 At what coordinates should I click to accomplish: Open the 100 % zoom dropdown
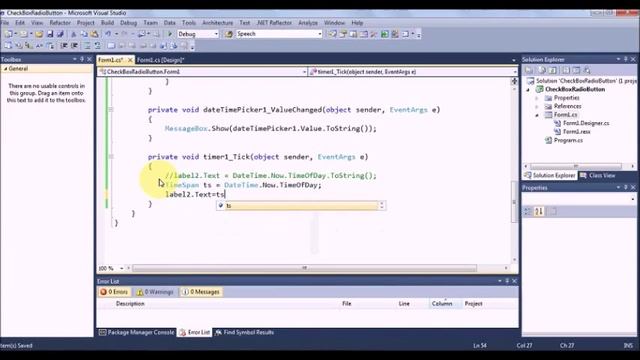[121, 269]
